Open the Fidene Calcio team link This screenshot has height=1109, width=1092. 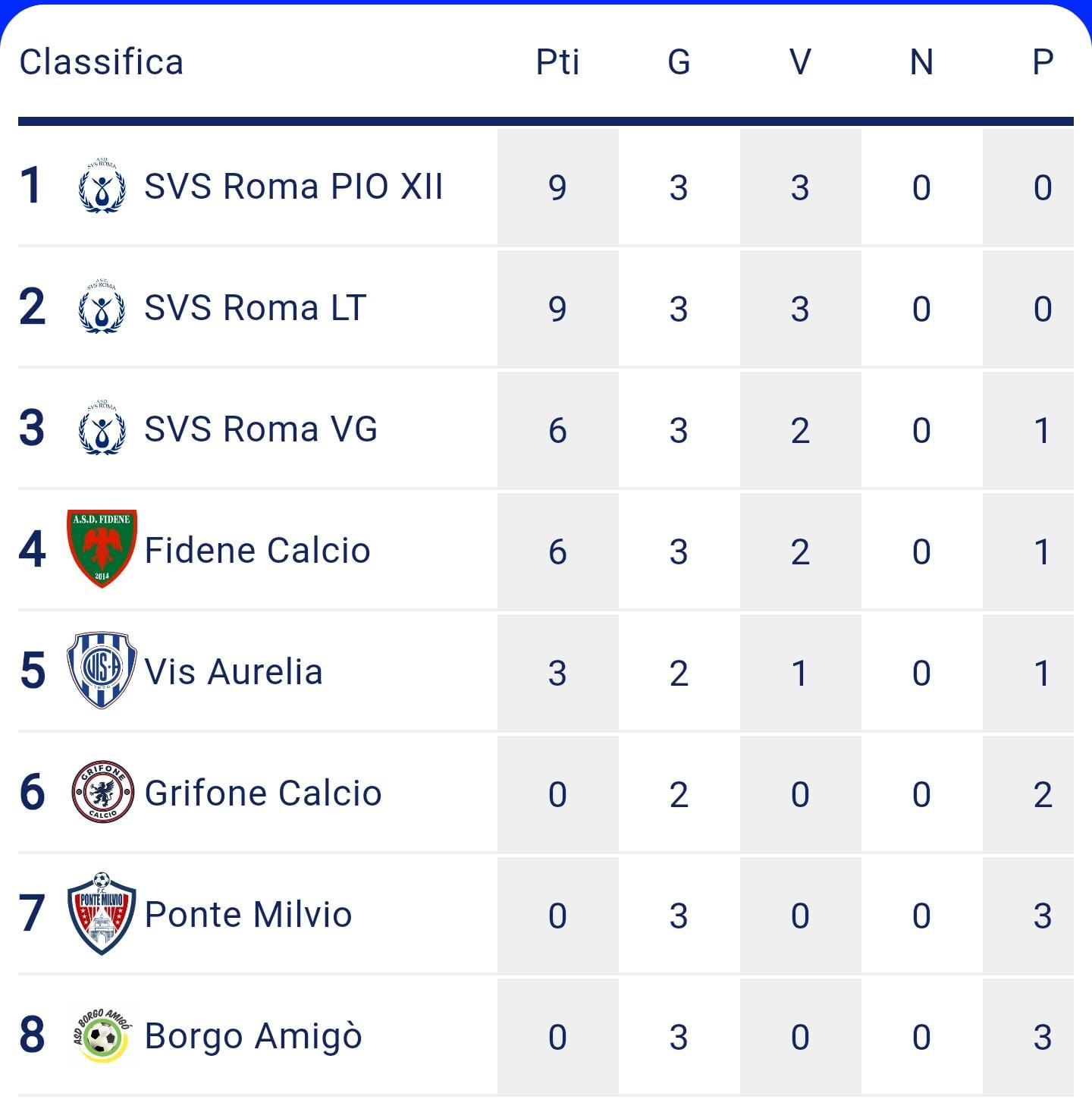pos(257,551)
